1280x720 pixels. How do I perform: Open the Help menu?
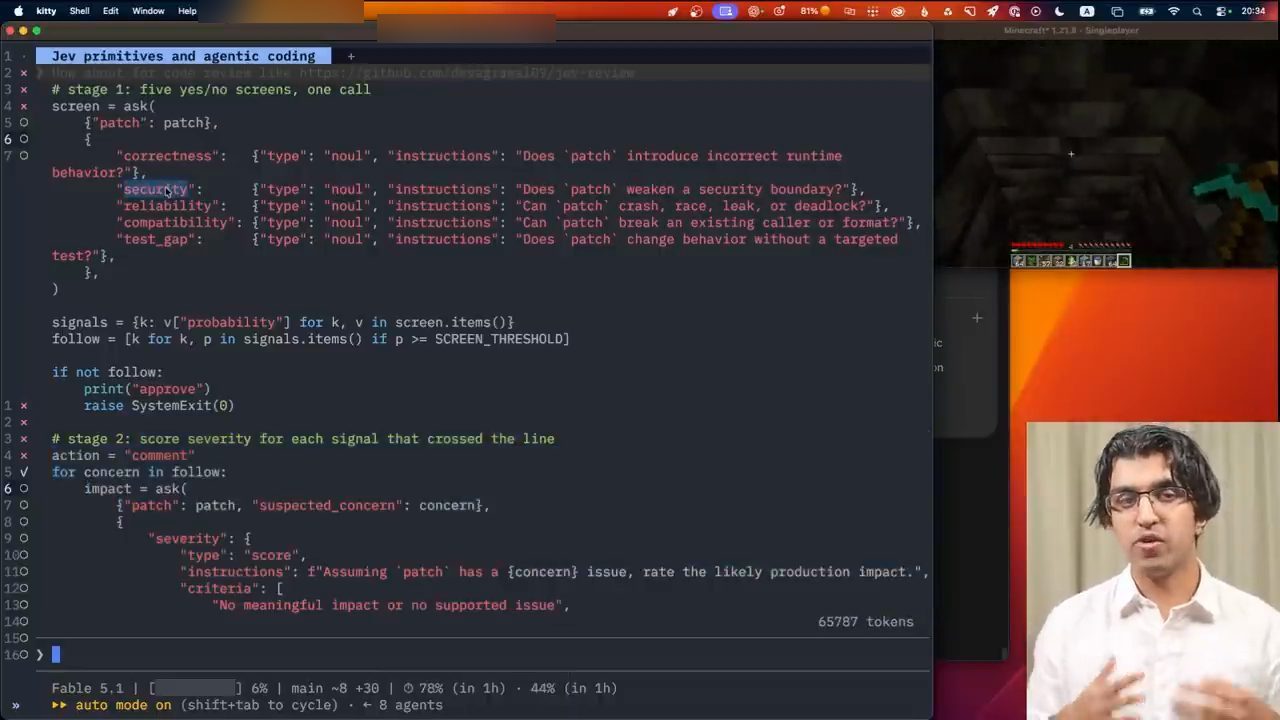click(x=187, y=11)
